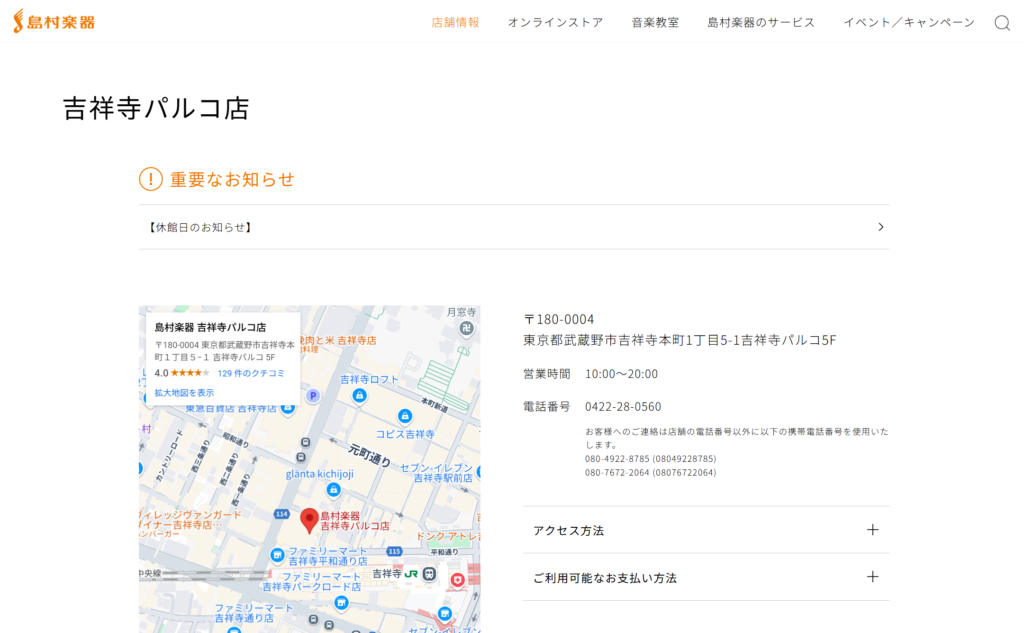Image resolution: width=1024 pixels, height=633 pixels.
Task: Expand the アクセス方法 section
Action: 706,530
